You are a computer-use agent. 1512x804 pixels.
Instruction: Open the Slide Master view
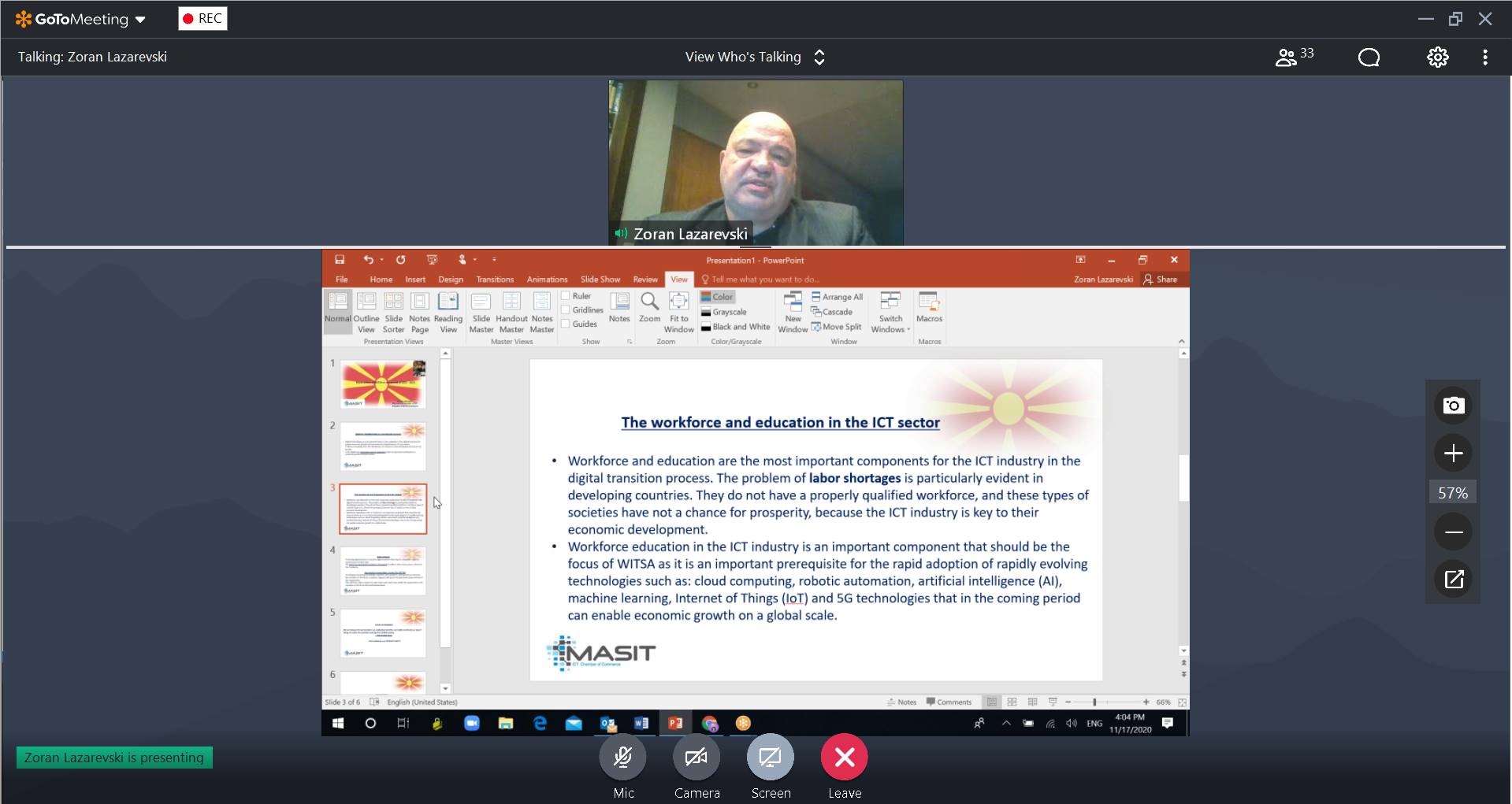click(x=481, y=312)
